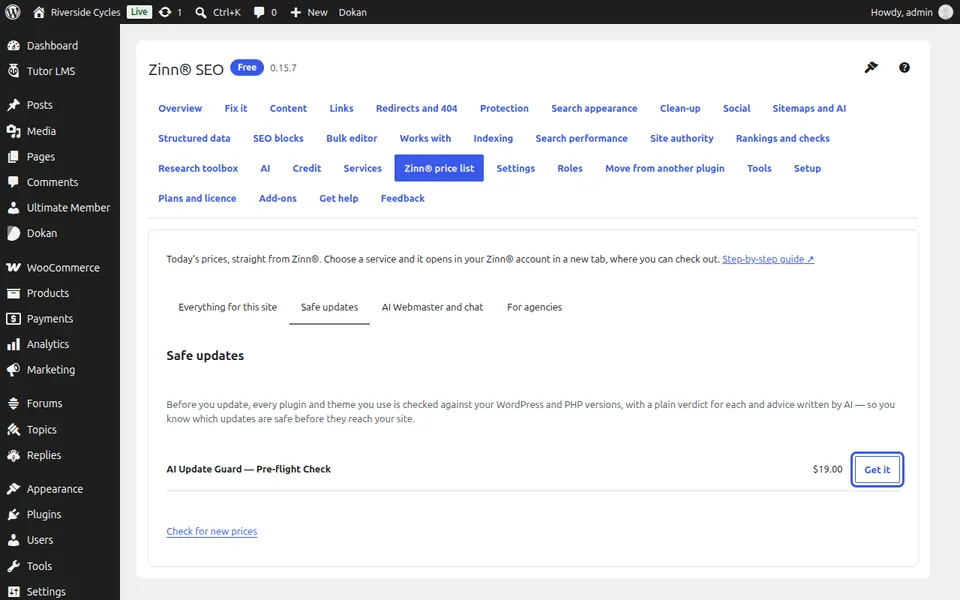Click the admin avatar next to Howdy

(x=945, y=12)
